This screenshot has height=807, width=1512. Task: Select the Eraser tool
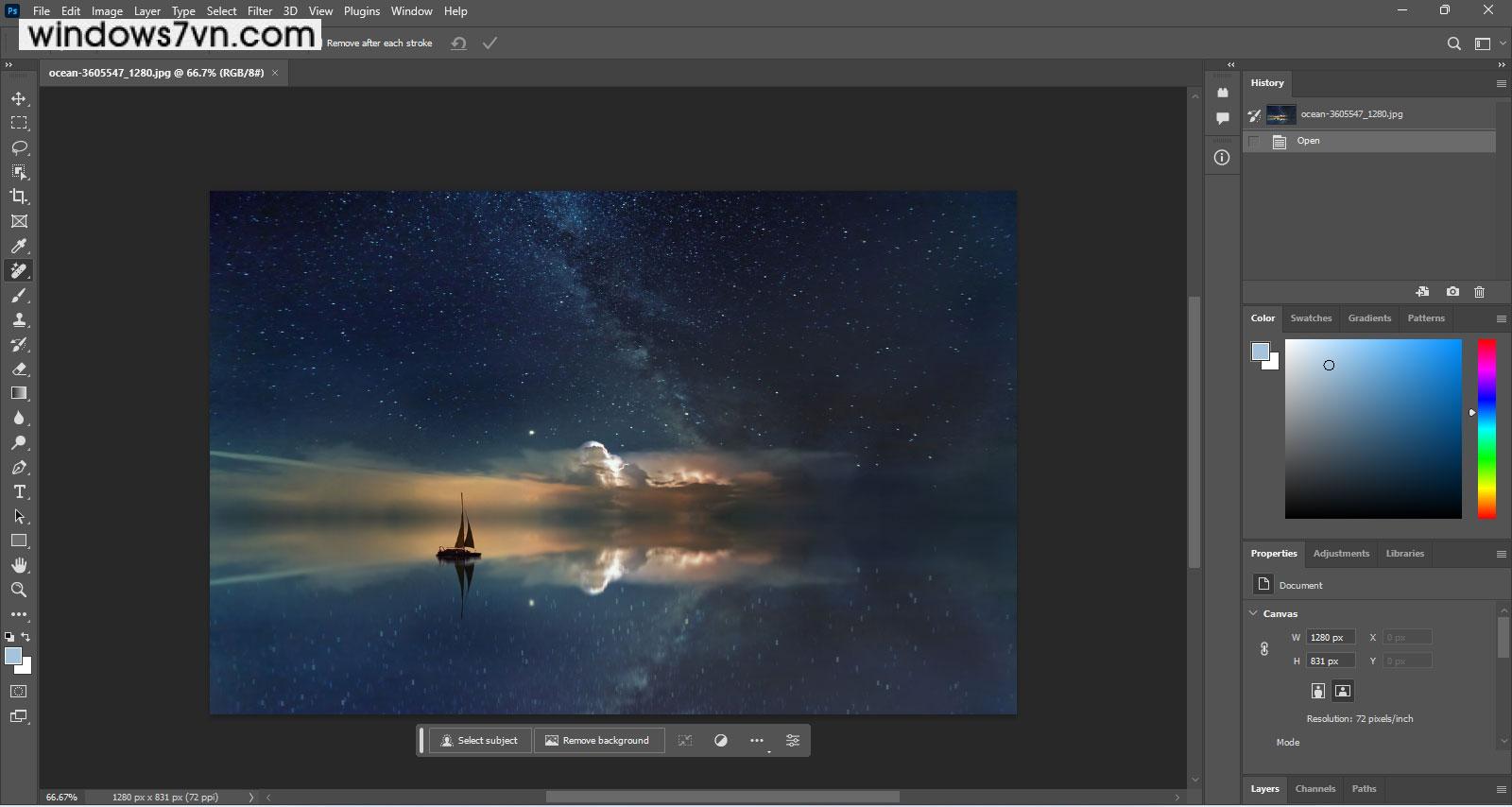pos(19,369)
